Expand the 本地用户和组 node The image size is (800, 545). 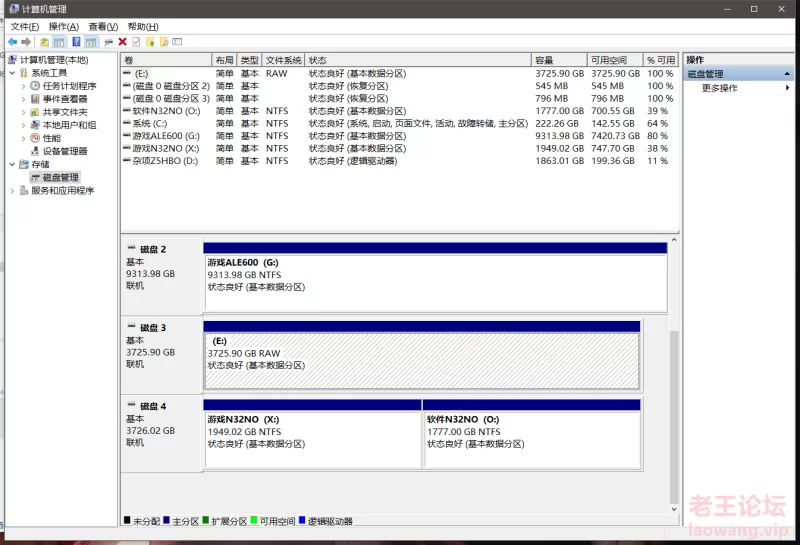pos(23,125)
